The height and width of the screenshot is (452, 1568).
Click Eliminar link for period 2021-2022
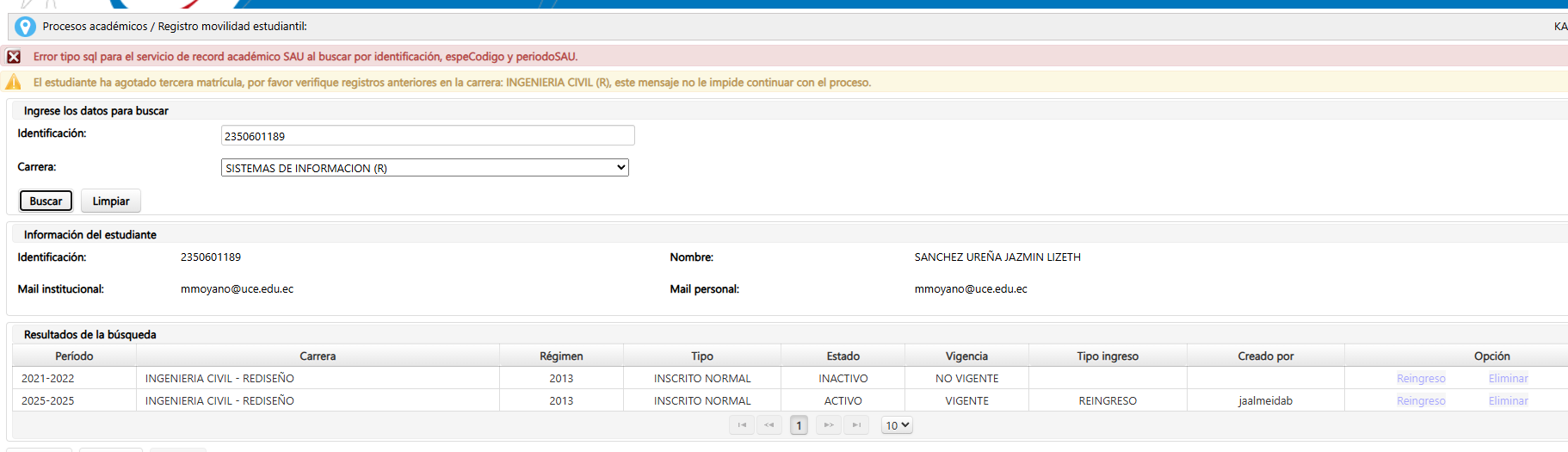pyautogui.click(x=1508, y=379)
